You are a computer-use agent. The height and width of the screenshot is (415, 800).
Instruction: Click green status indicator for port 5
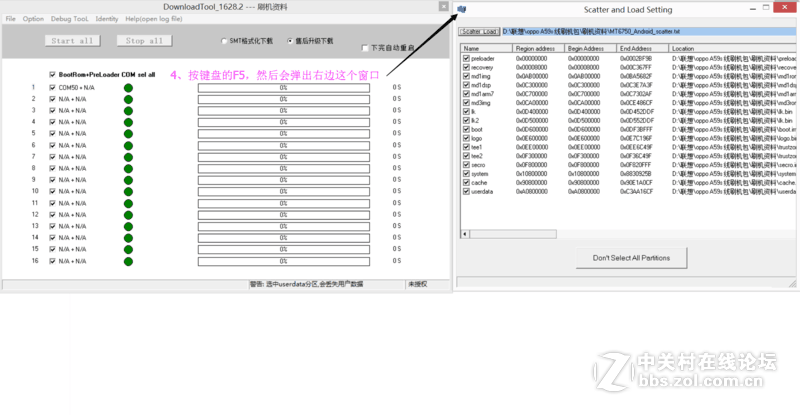(128, 134)
